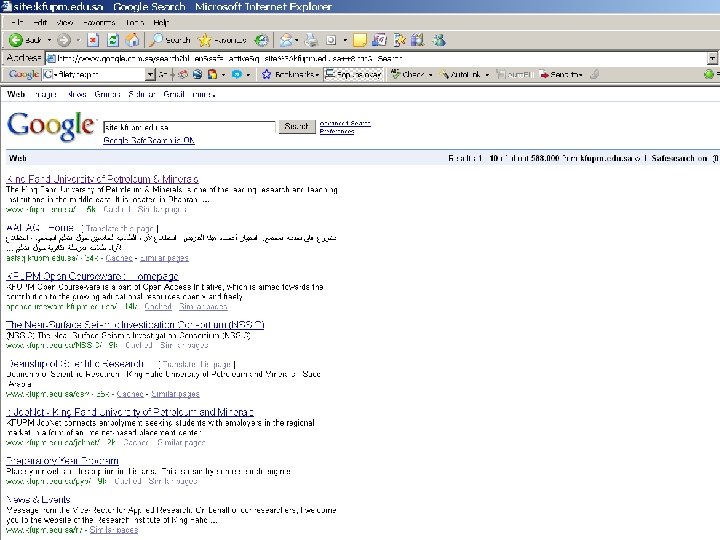
Task: Expand the Check spelling dropdown arrow
Action: tap(430, 75)
